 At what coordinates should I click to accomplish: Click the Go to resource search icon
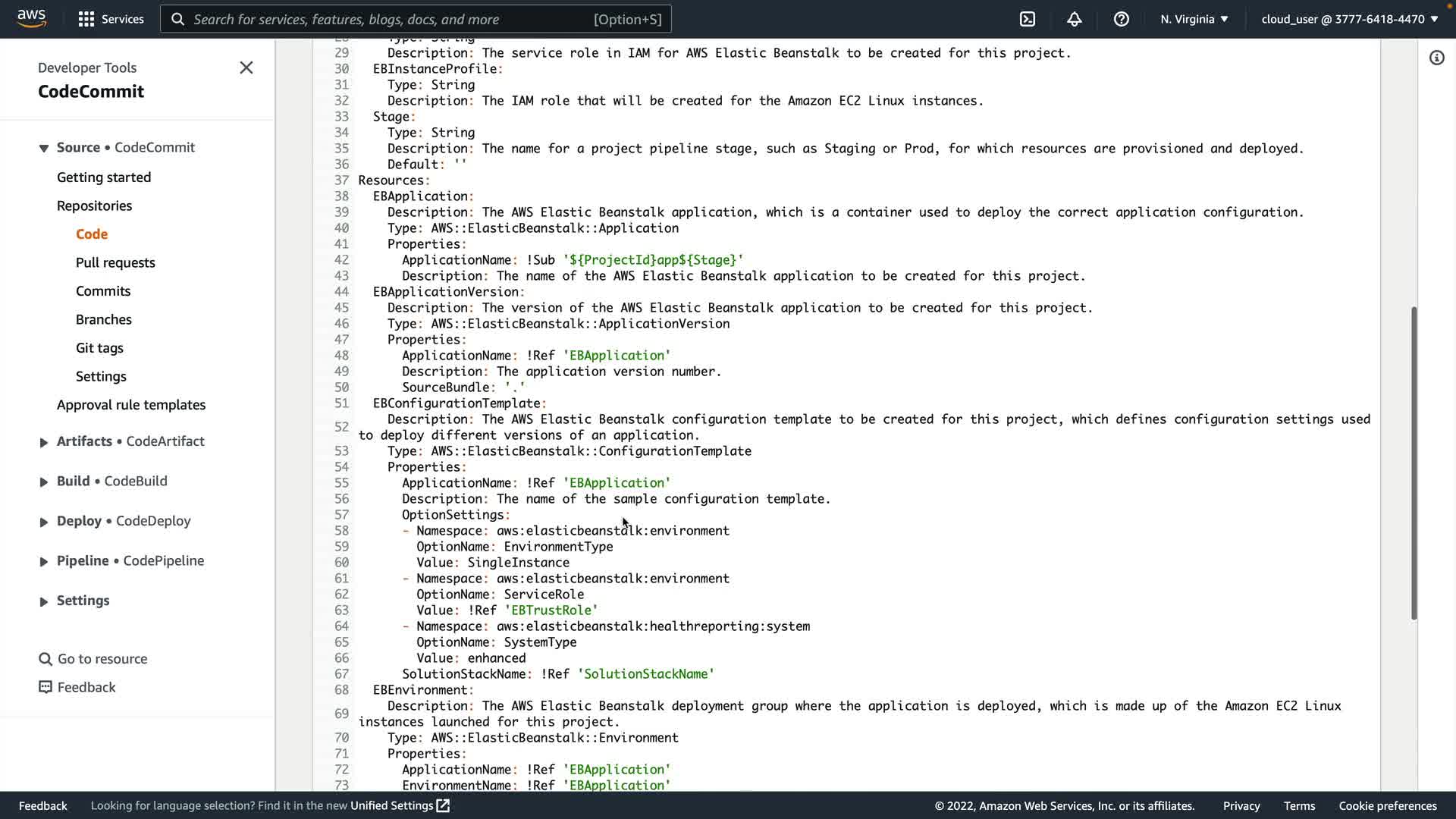click(x=45, y=659)
